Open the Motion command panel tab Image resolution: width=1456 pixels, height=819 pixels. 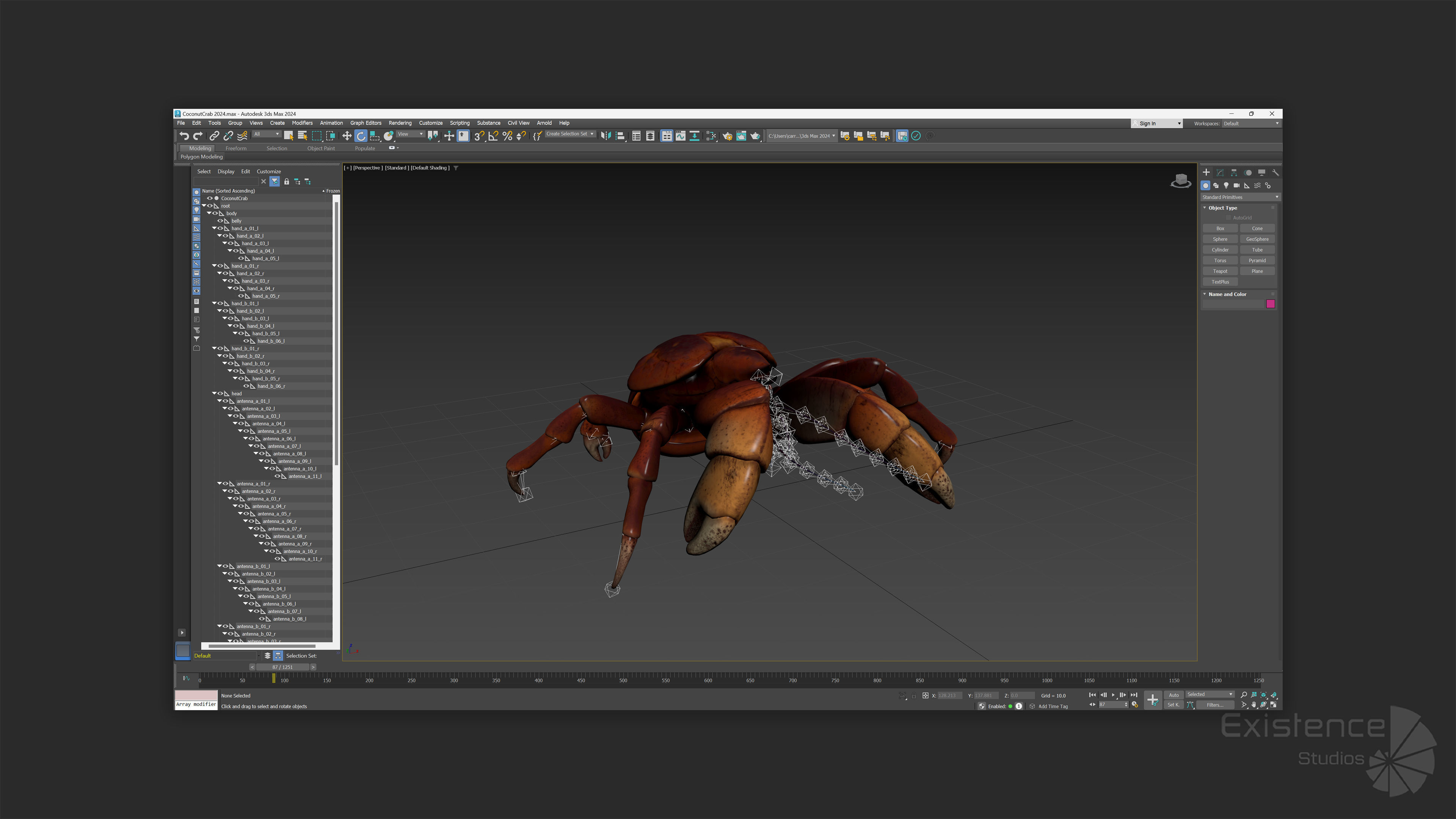[1248, 173]
